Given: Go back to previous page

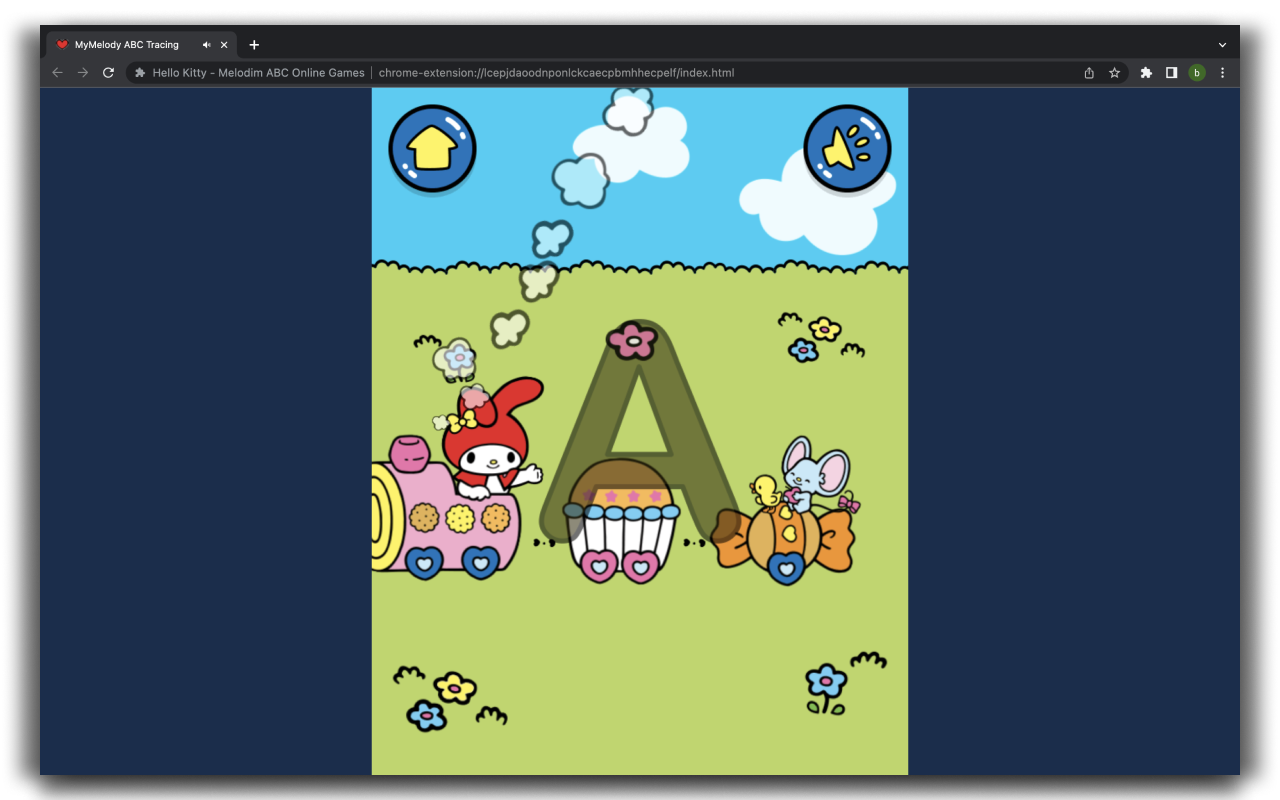Looking at the screenshot, I should 57,73.
